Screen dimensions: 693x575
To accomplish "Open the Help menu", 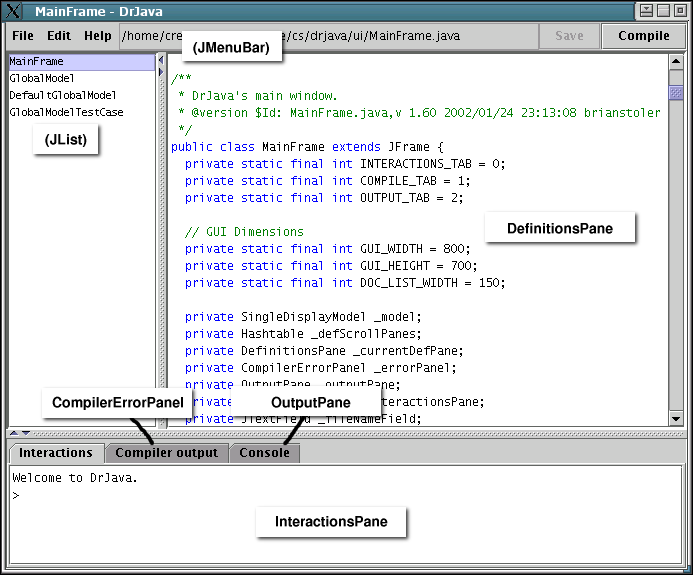I will tap(98, 36).
